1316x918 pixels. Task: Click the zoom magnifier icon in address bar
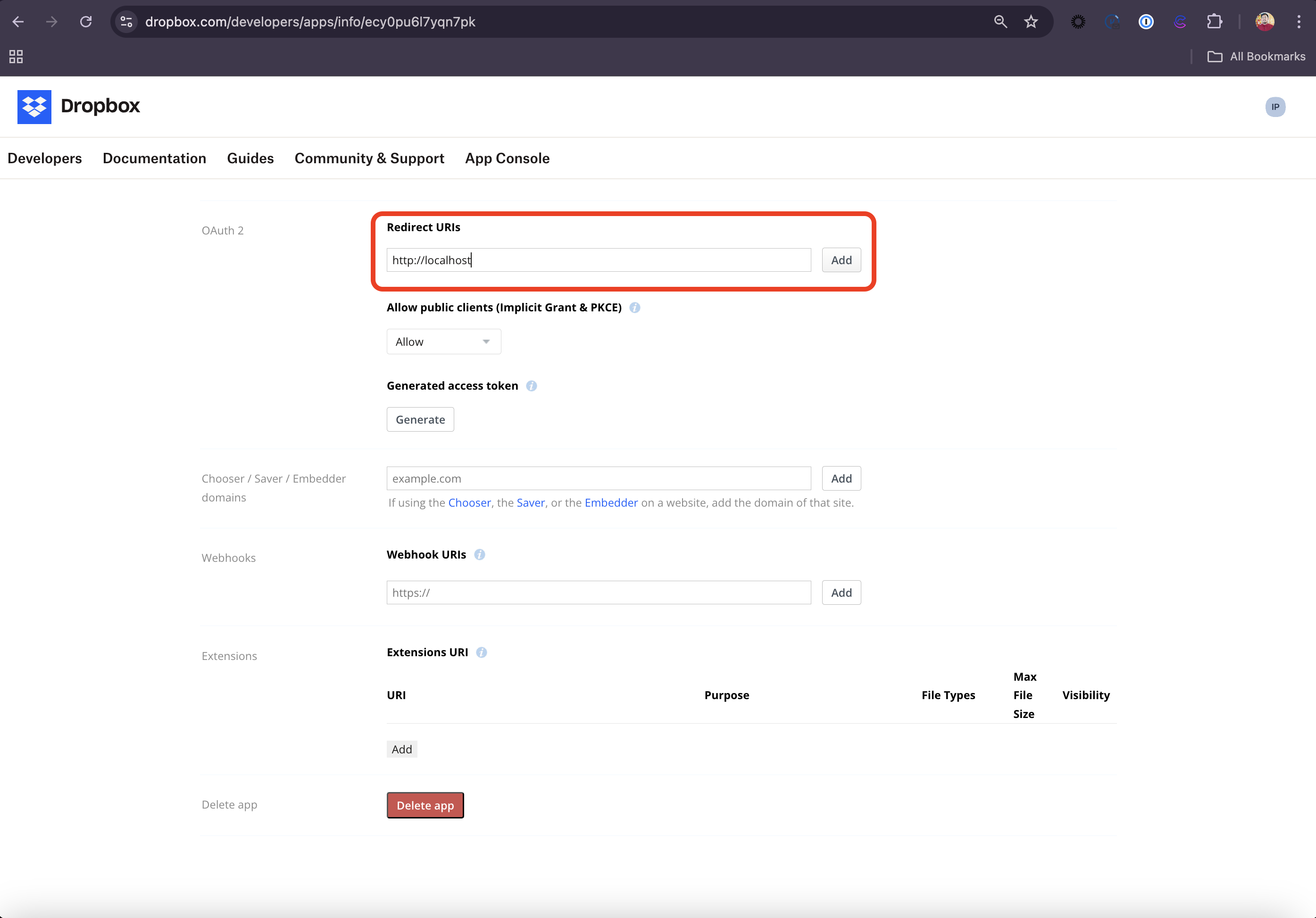pos(1000,22)
